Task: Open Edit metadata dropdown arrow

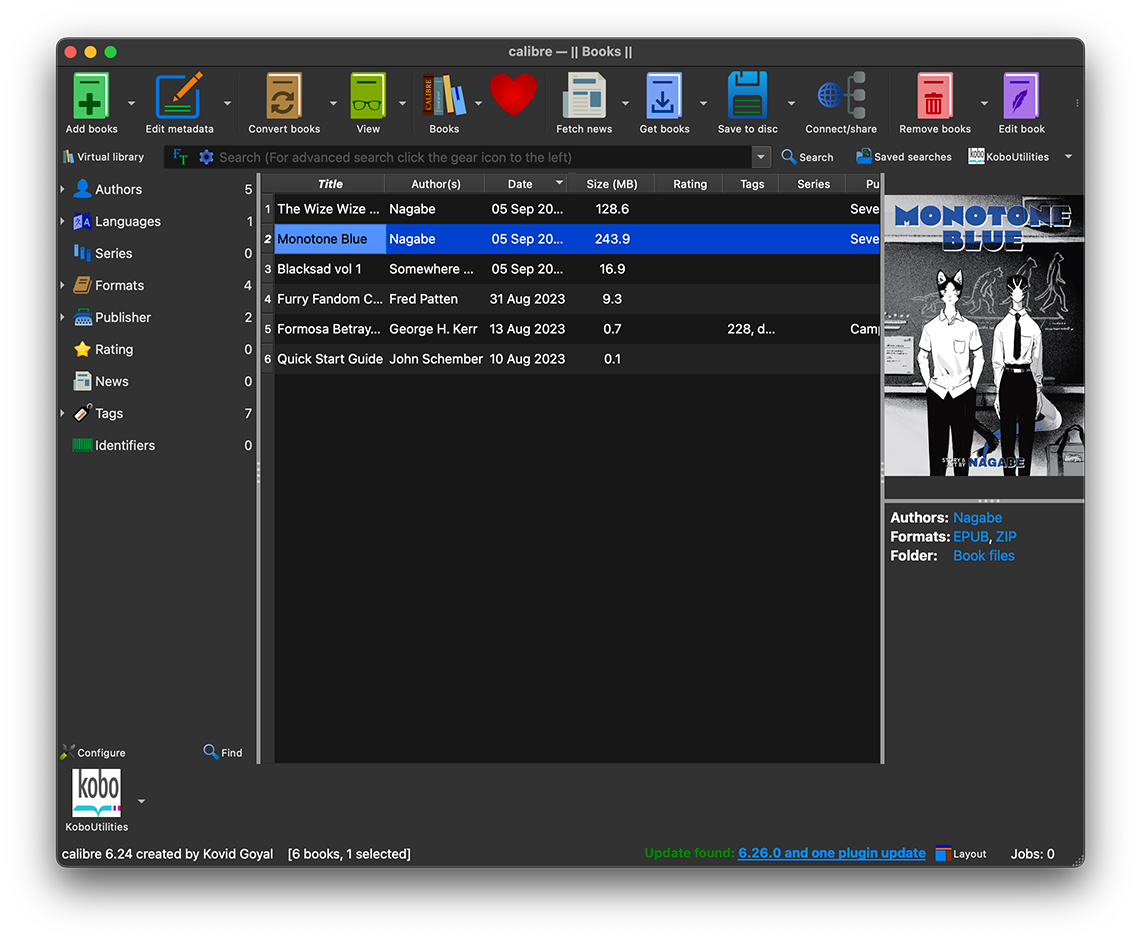Action: pos(227,103)
